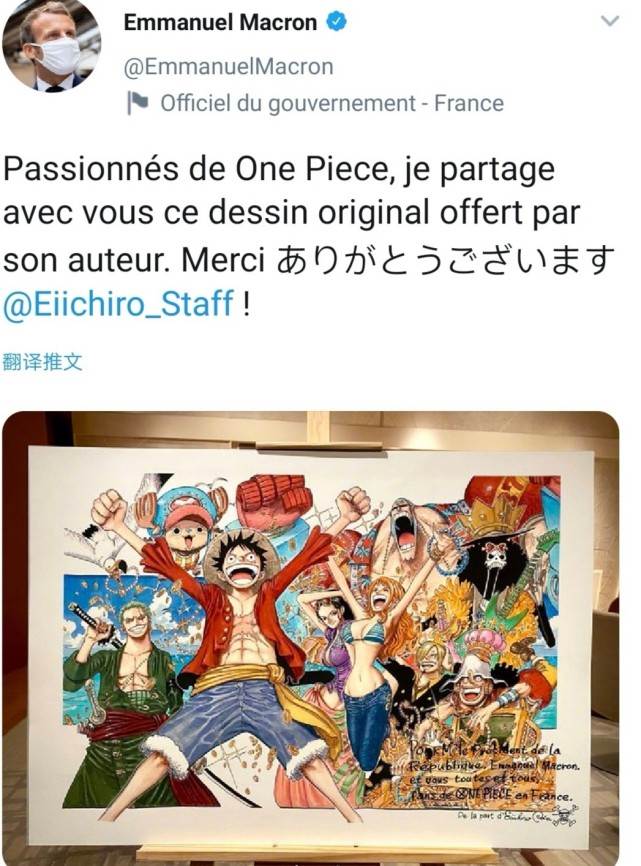Click the government flag icon
The height and width of the screenshot is (866, 641).
[x=137, y=103]
